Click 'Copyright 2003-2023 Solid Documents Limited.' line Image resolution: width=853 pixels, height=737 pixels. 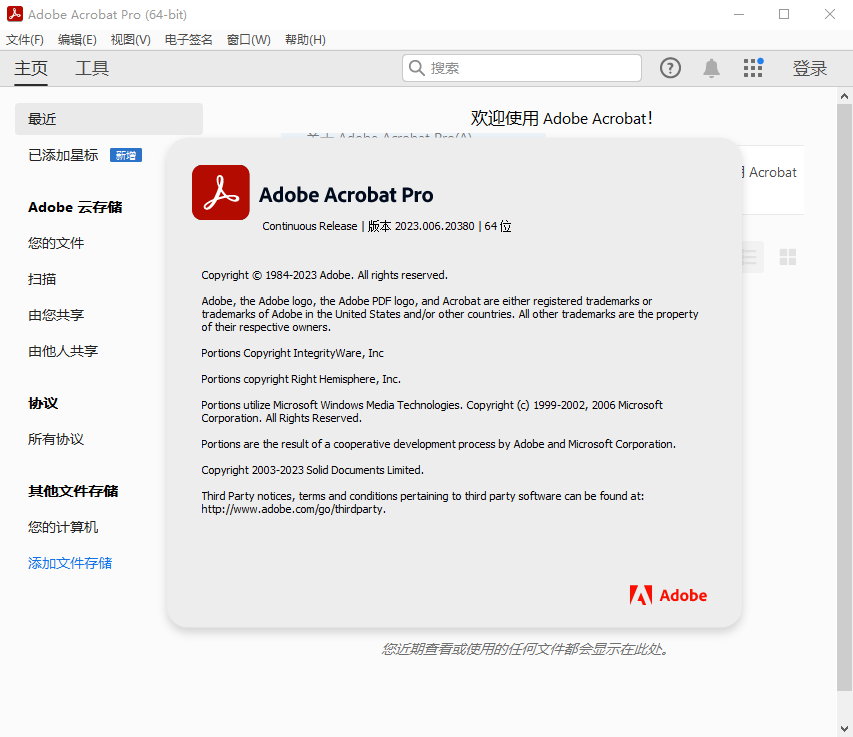(x=312, y=470)
